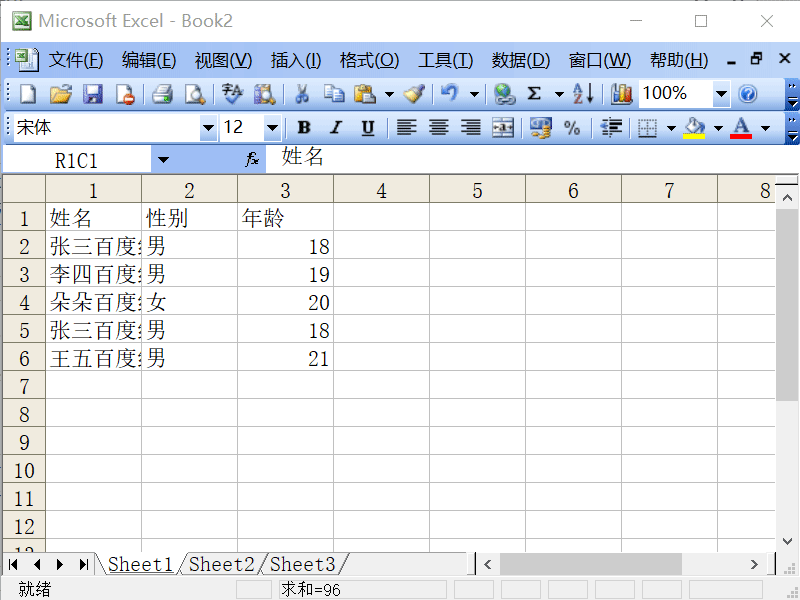
Task: Toggle underline formatting
Action: pyautogui.click(x=367, y=127)
